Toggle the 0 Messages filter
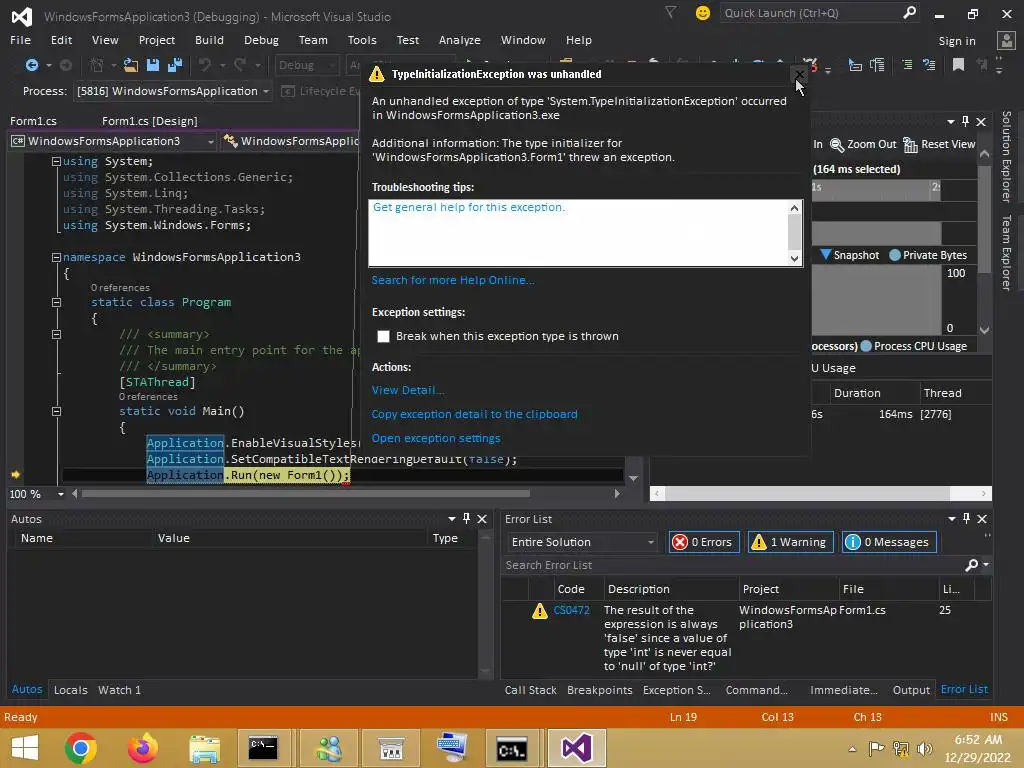This screenshot has height=768, width=1024. coord(889,542)
